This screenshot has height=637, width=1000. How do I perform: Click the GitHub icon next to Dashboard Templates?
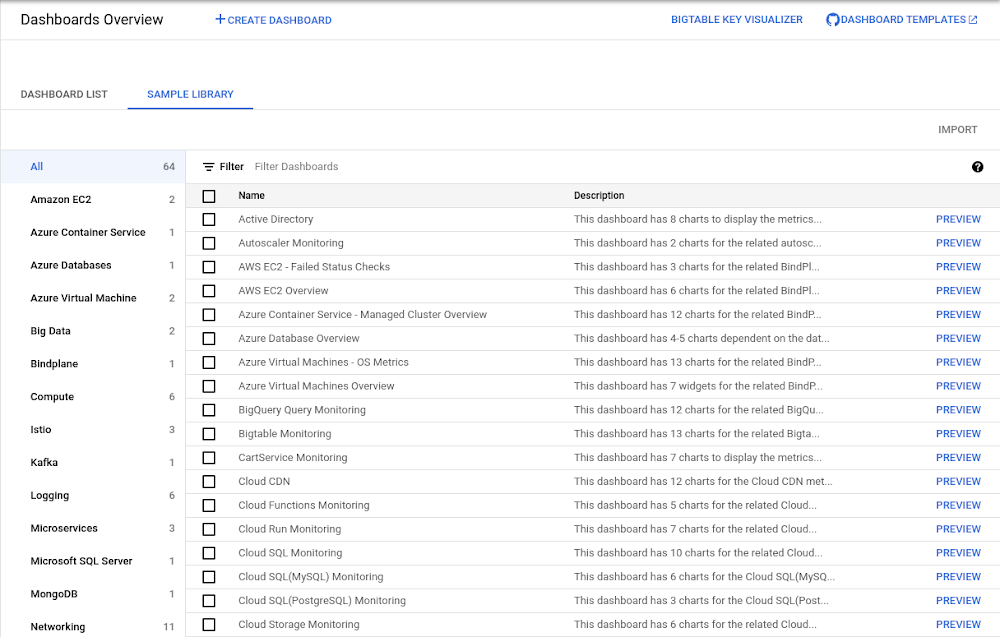[x=832, y=20]
